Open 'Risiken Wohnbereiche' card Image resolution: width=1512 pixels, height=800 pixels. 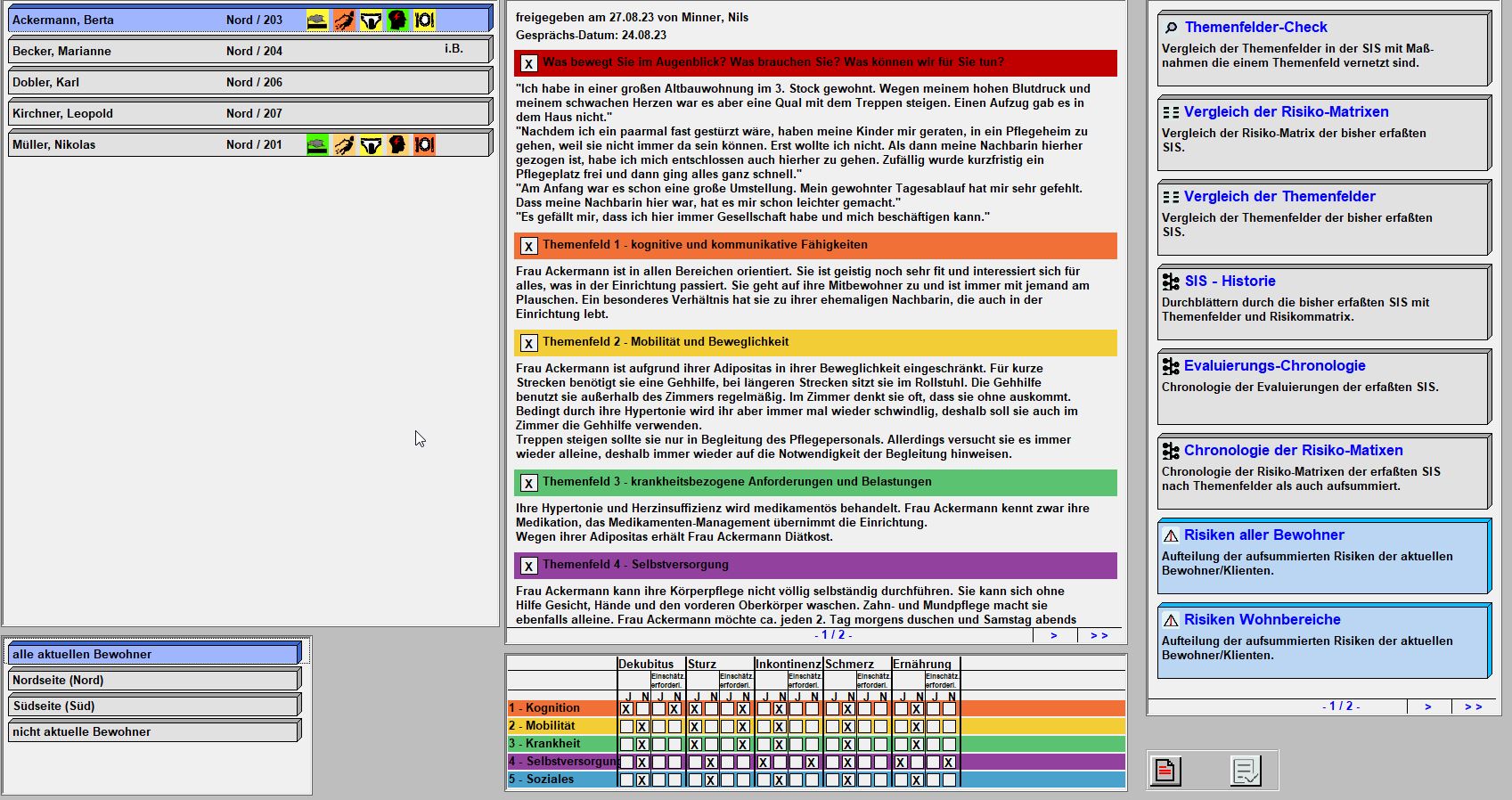(x=1324, y=641)
